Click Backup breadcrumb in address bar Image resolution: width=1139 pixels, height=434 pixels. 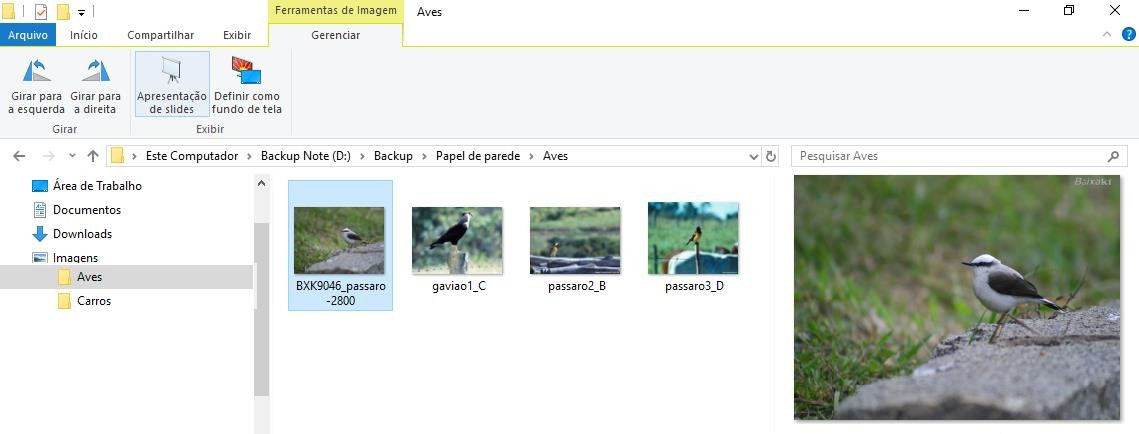[393, 156]
